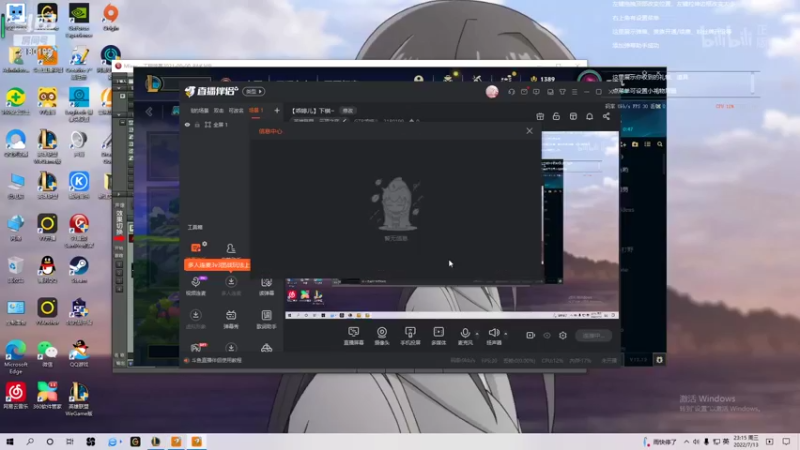The height and width of the screenshot is (450, 800).
Task: Open Microsoft Edge desktop shortcut
Action: click(15, 356)
